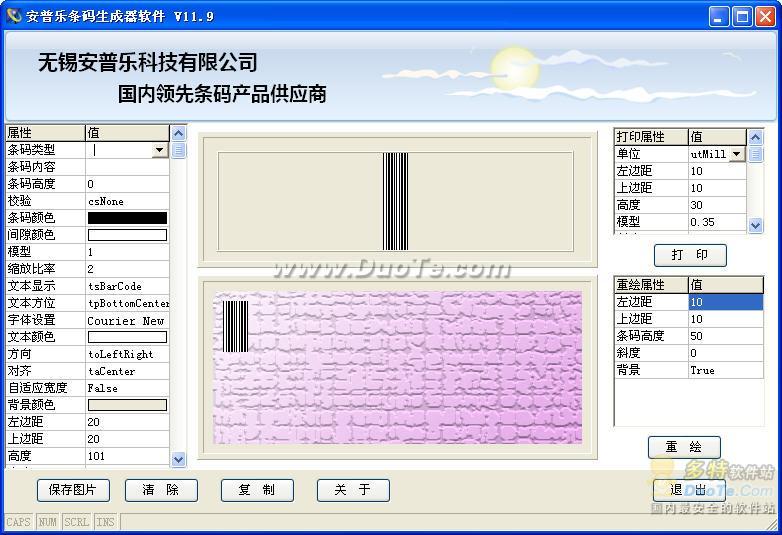Click the 属性 column header

click(x=45, y=133)
